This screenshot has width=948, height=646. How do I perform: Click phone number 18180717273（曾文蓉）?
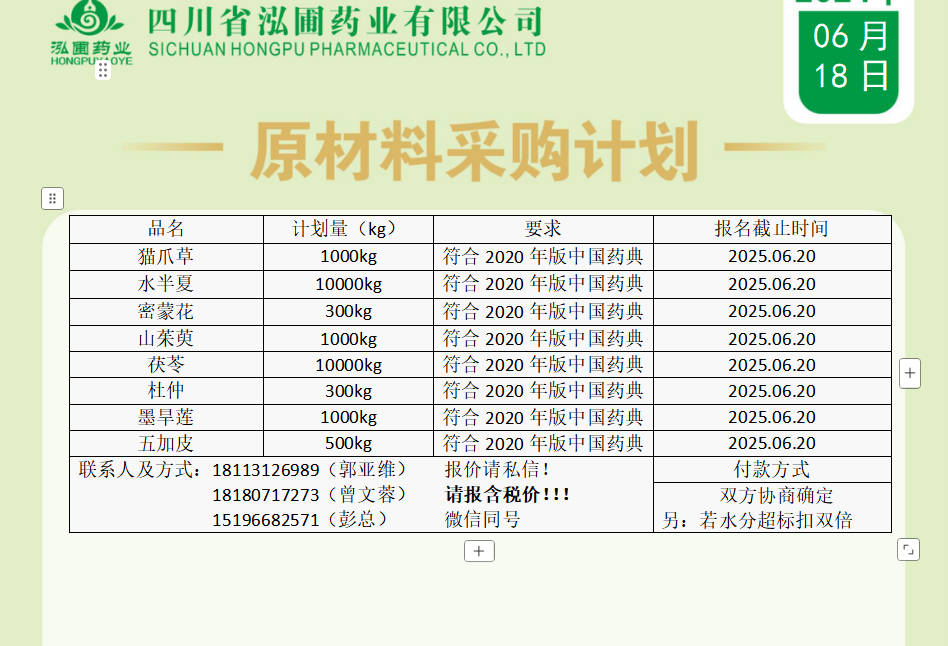[310, 495]
